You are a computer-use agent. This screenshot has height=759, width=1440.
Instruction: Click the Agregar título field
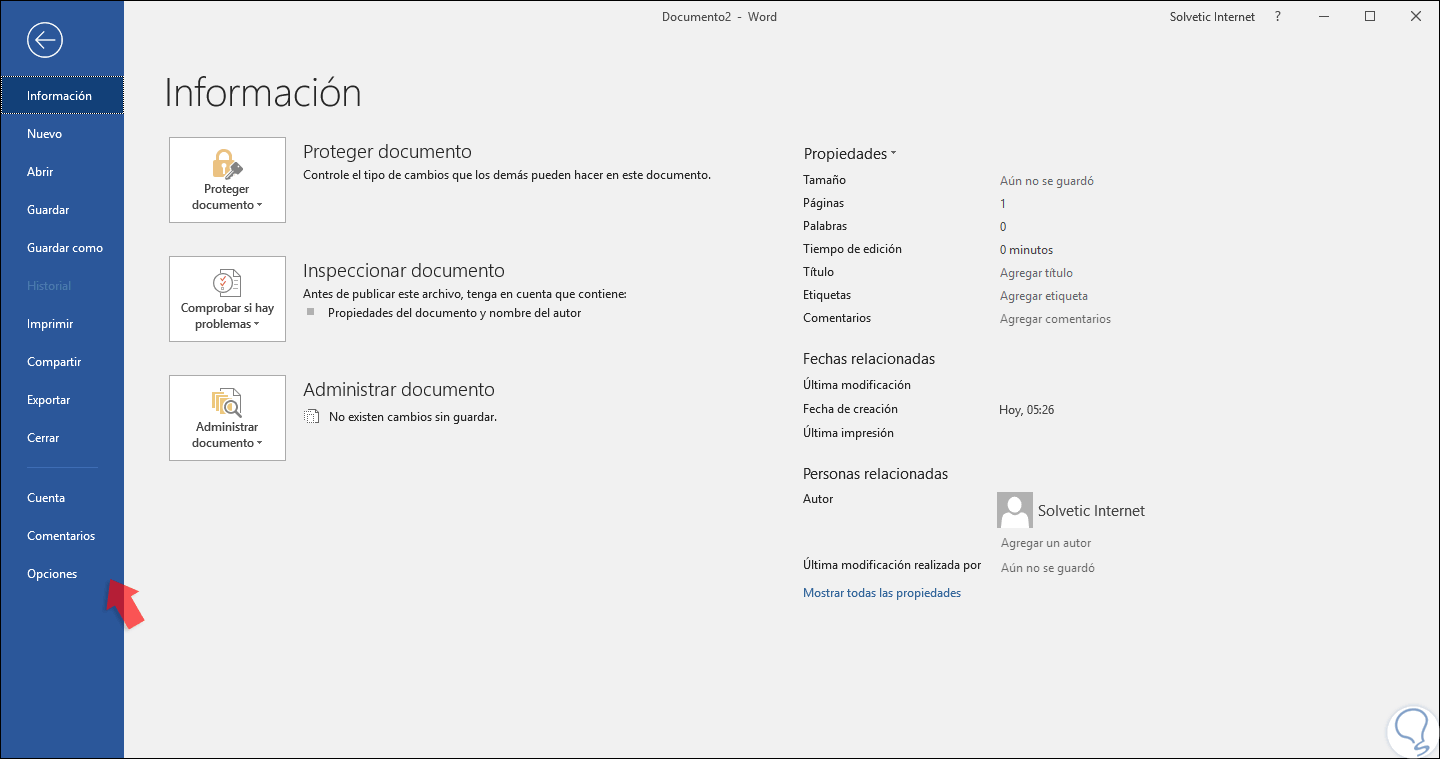click(1036, 273)
